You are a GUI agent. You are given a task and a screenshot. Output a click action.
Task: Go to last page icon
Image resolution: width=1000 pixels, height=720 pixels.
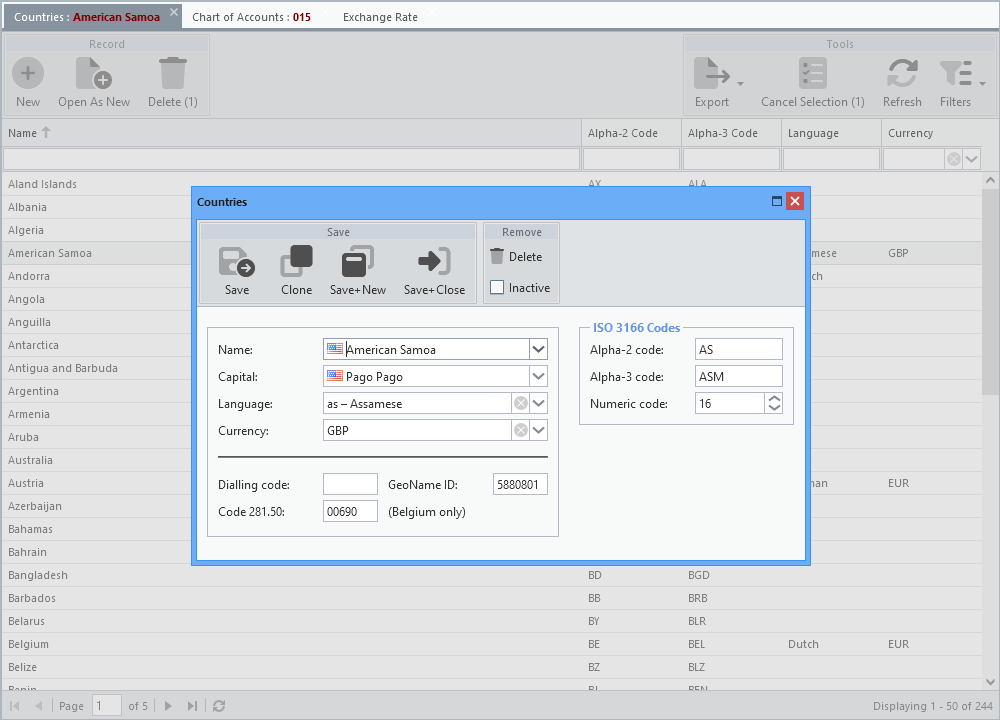tap(191, 706)
